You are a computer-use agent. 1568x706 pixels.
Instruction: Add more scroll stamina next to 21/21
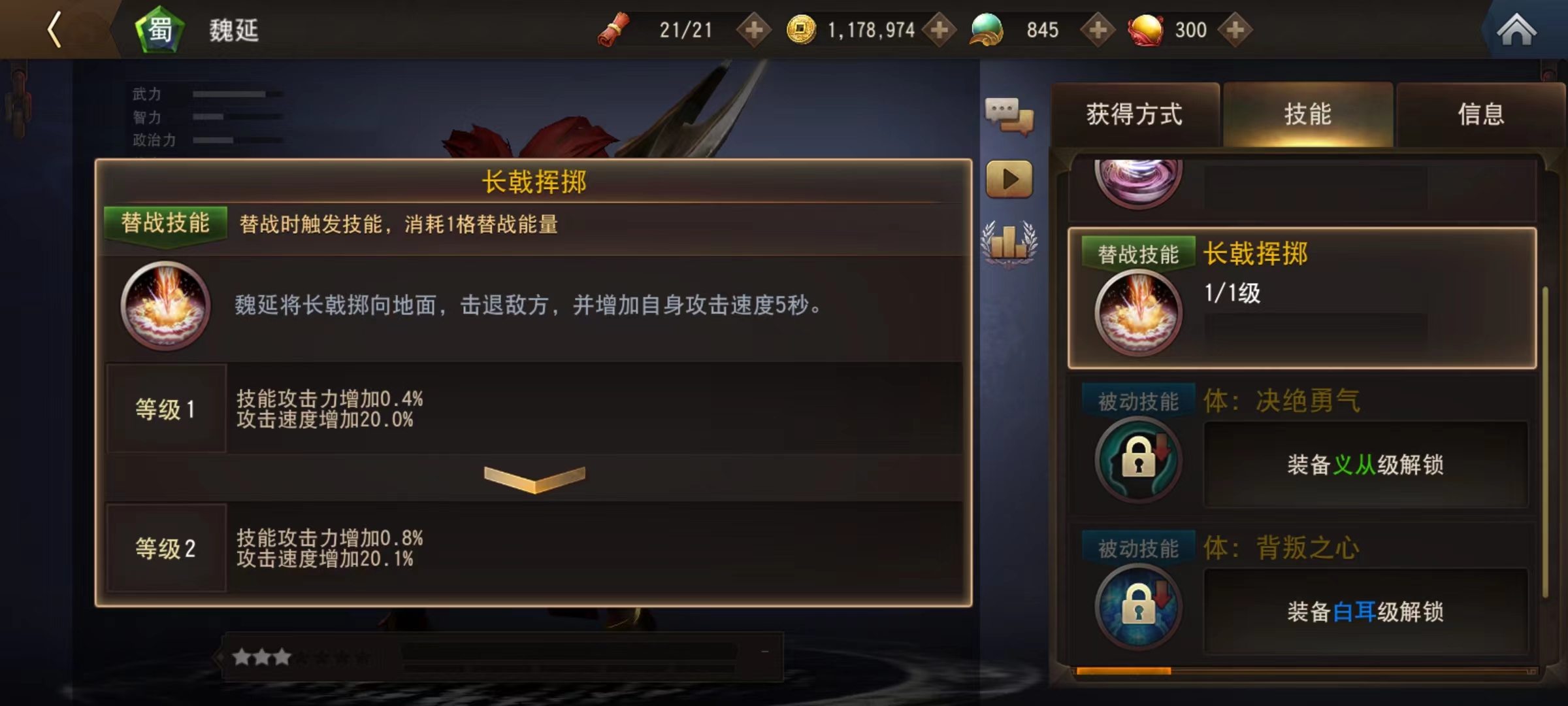(x=754, y=29)
